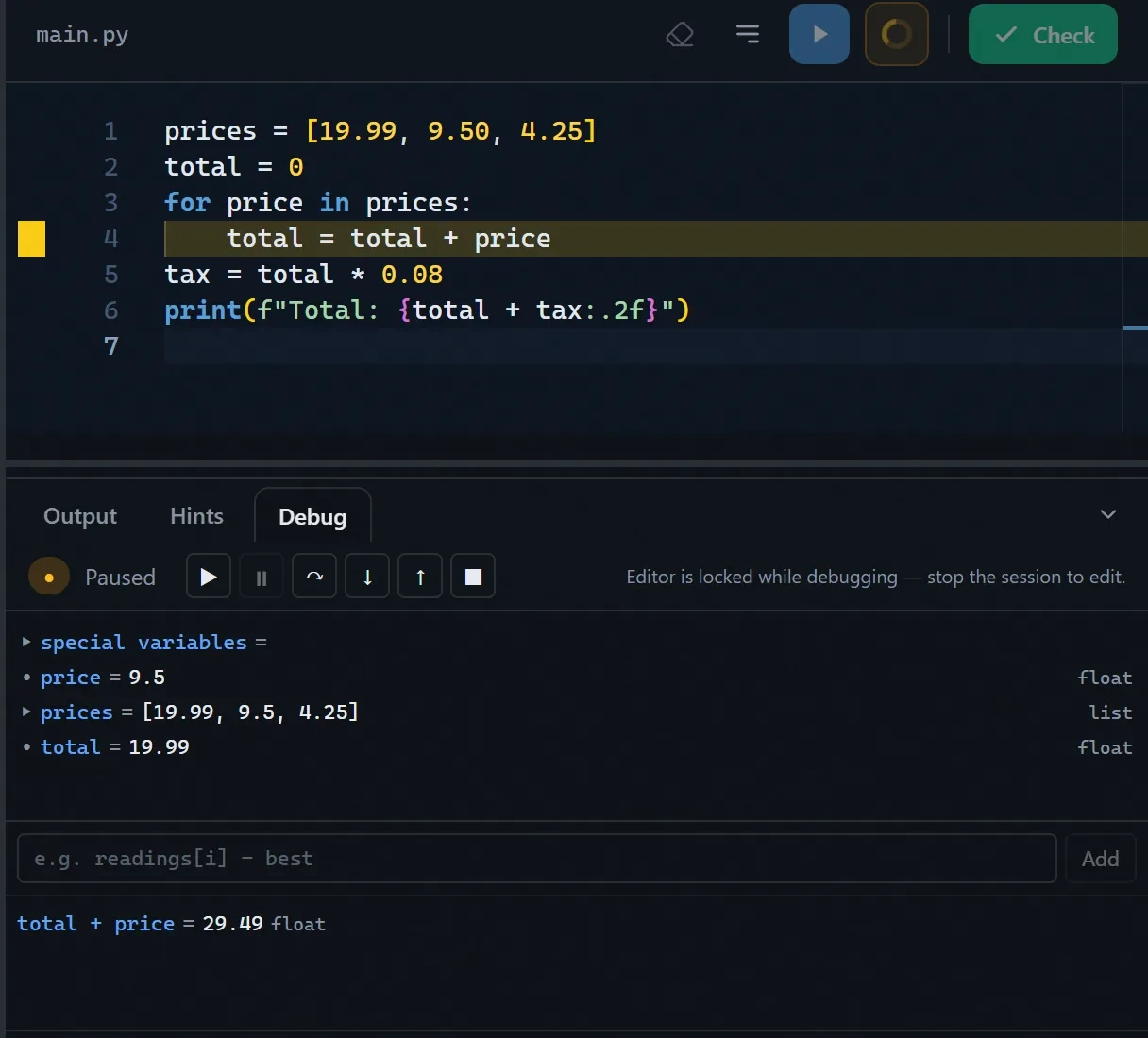1148x1038 pixels.
Task: Click the step over curved arrow
Action: pyautogui.click(x=314, y=577)
